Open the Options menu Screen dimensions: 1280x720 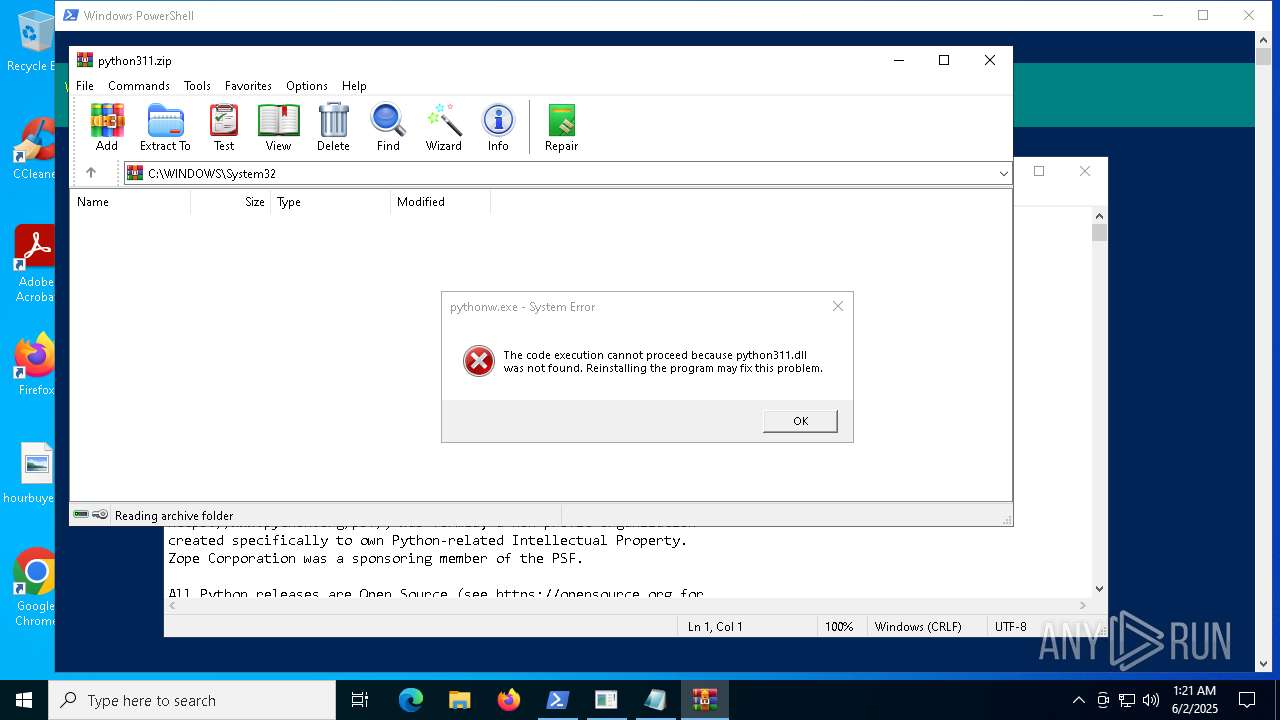307,86
